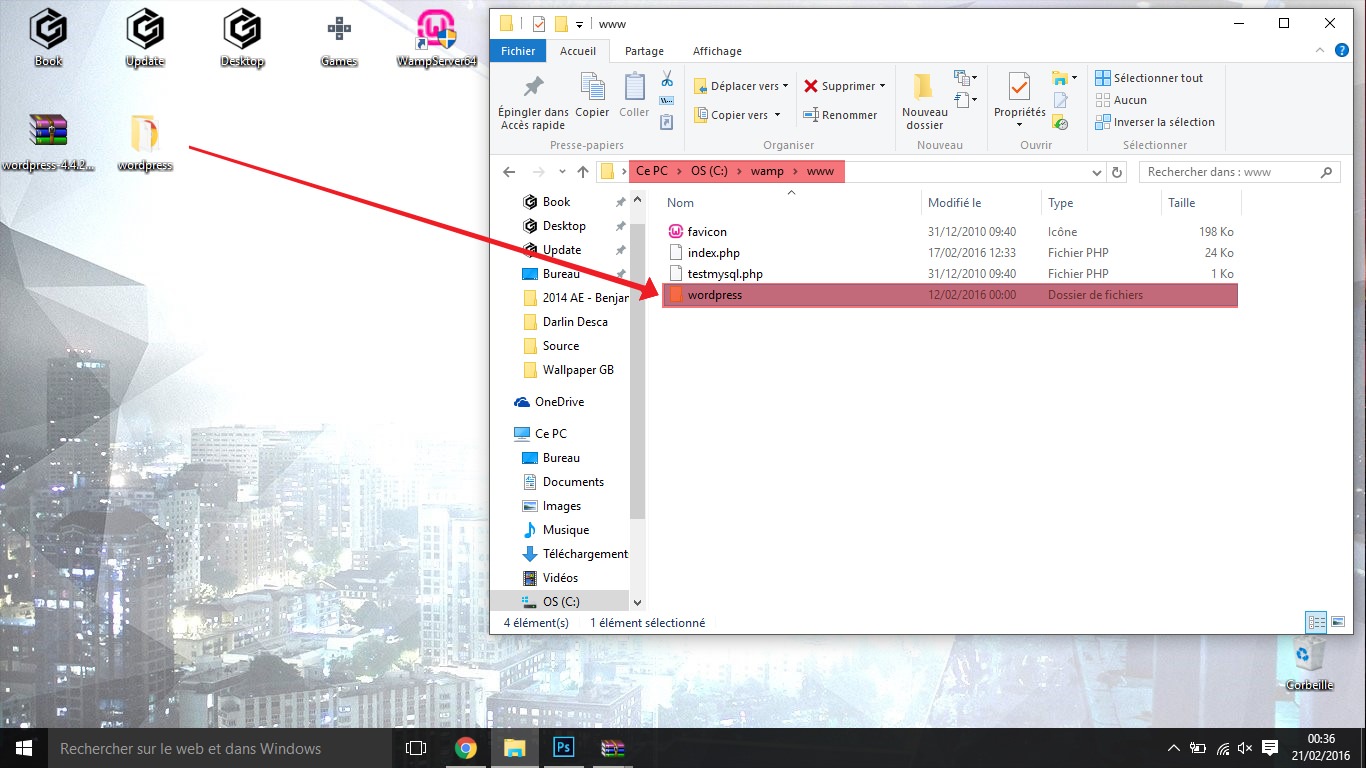Click the Épingler dans Accès rapide icon
This screenshot has width=1366, height=768.
pyautogui.click(x=533, y=88)
